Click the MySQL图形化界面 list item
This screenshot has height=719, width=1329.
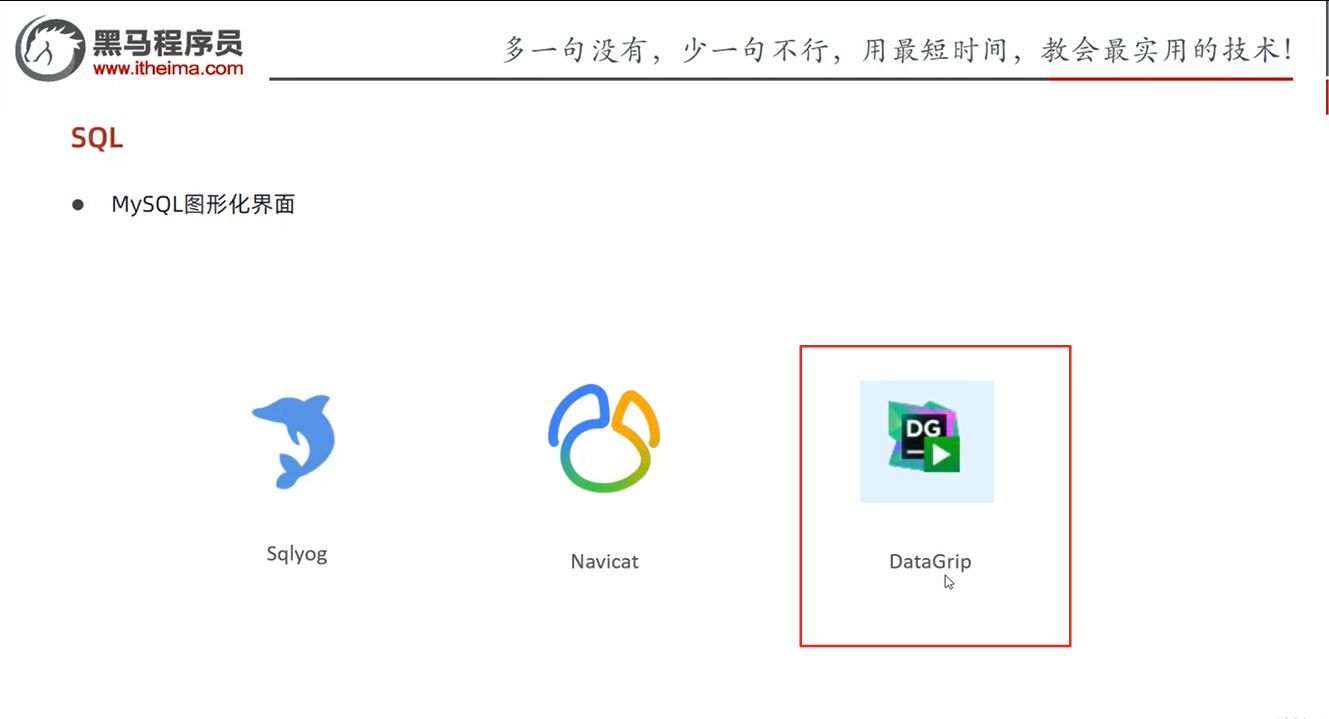tap(203, 204)
